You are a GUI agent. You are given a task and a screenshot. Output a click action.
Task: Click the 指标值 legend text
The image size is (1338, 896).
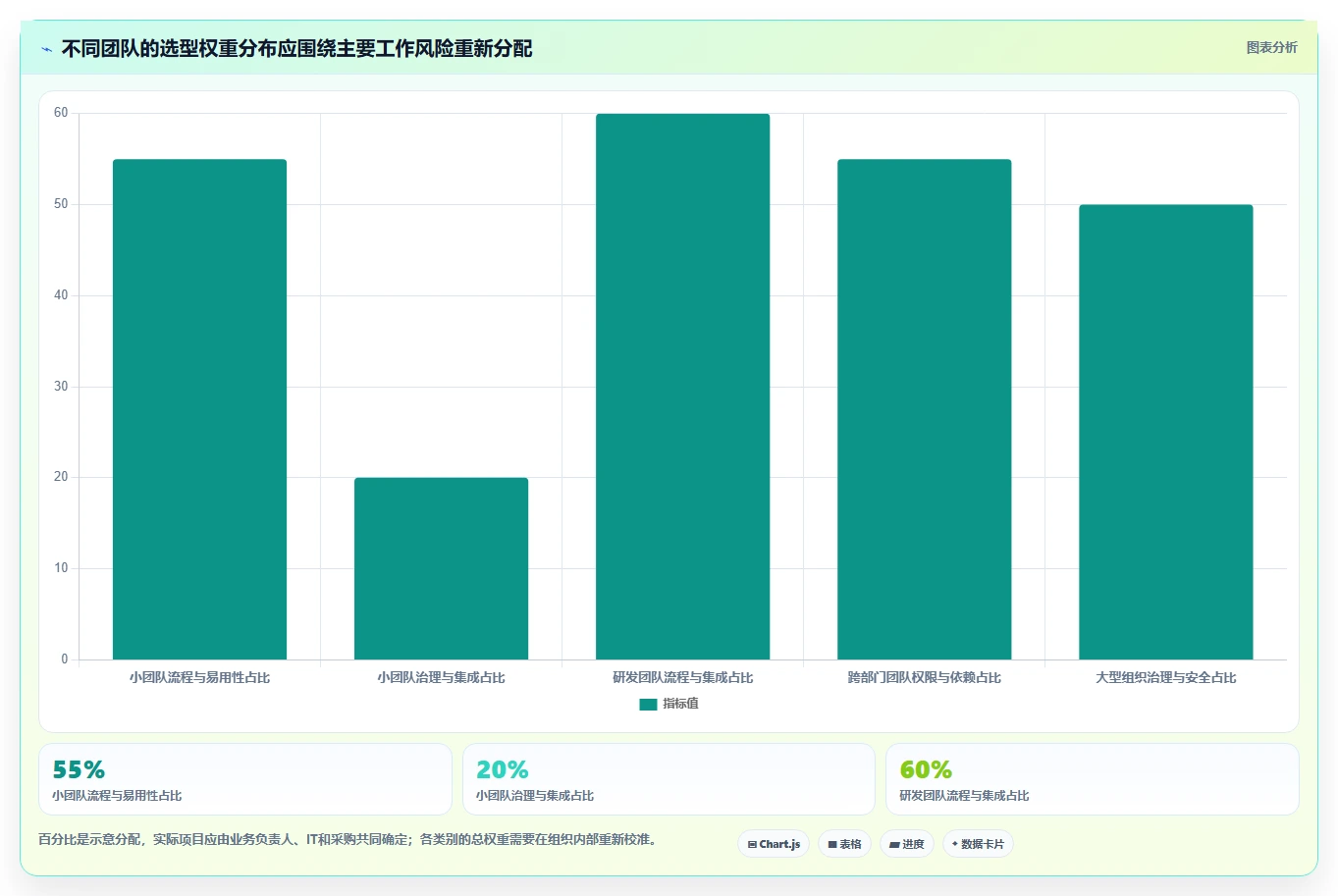click(680, 704)
